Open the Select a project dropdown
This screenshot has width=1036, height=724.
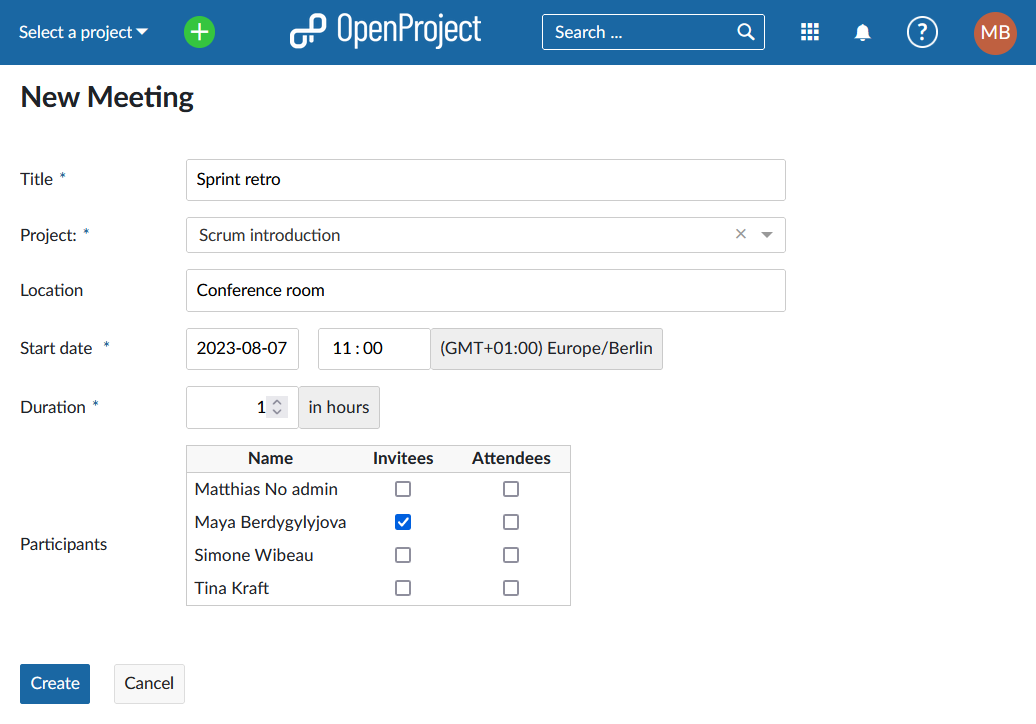pos(83,32)
